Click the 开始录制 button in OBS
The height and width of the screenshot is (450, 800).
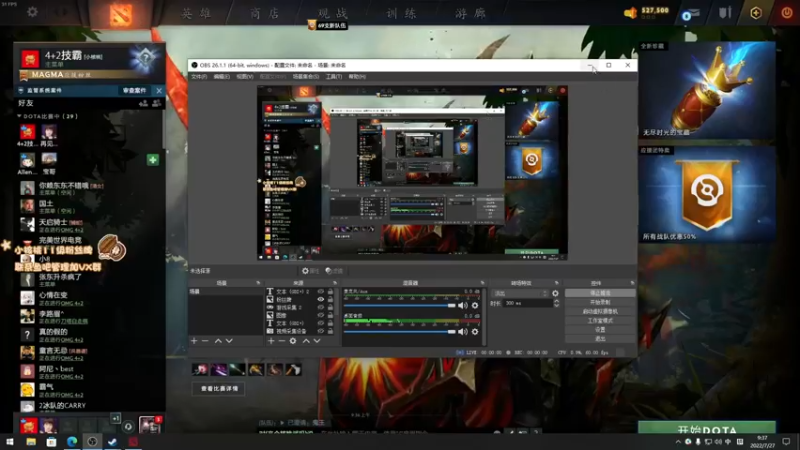point(600,302)
